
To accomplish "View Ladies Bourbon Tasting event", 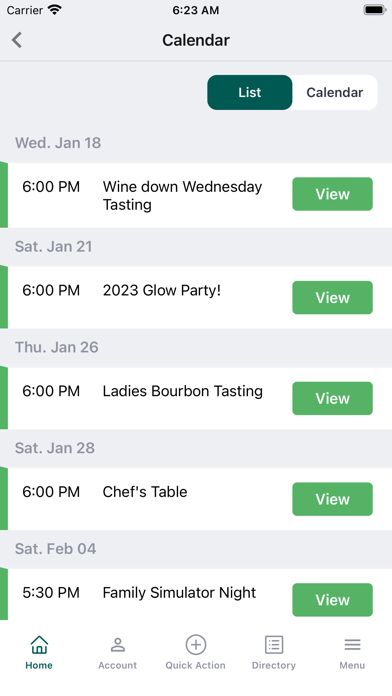I will [x=332, y=398].
